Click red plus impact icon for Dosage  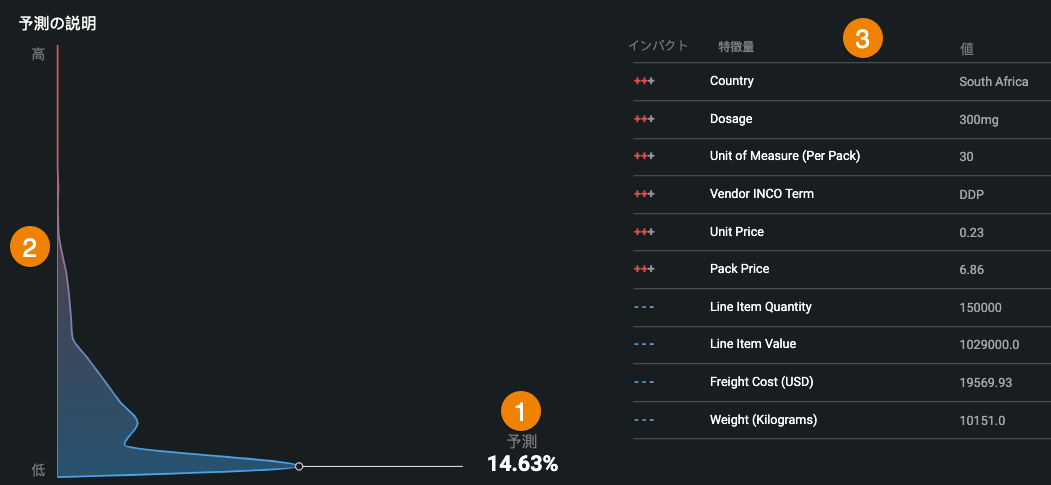click(644, 119)
